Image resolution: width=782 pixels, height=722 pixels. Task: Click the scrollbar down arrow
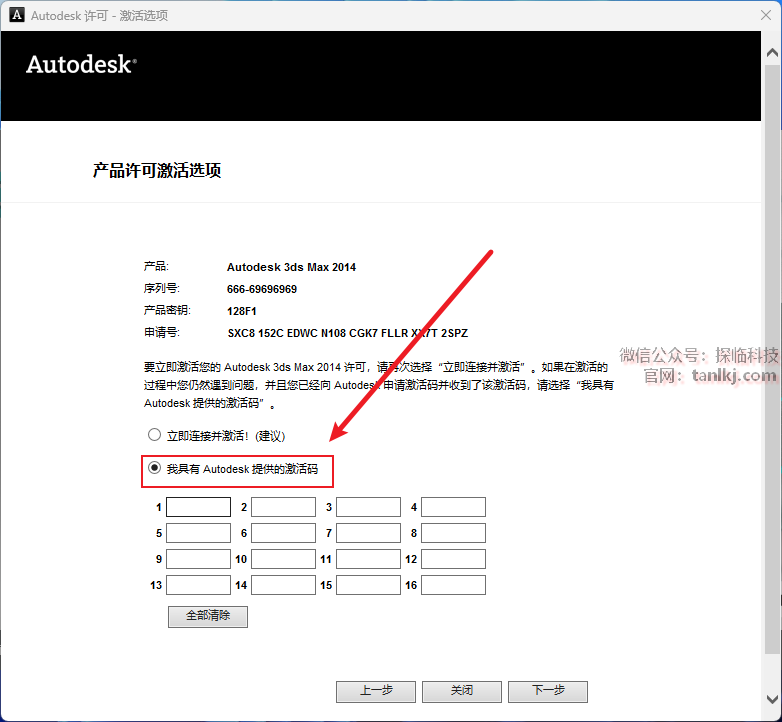(772, 699)
